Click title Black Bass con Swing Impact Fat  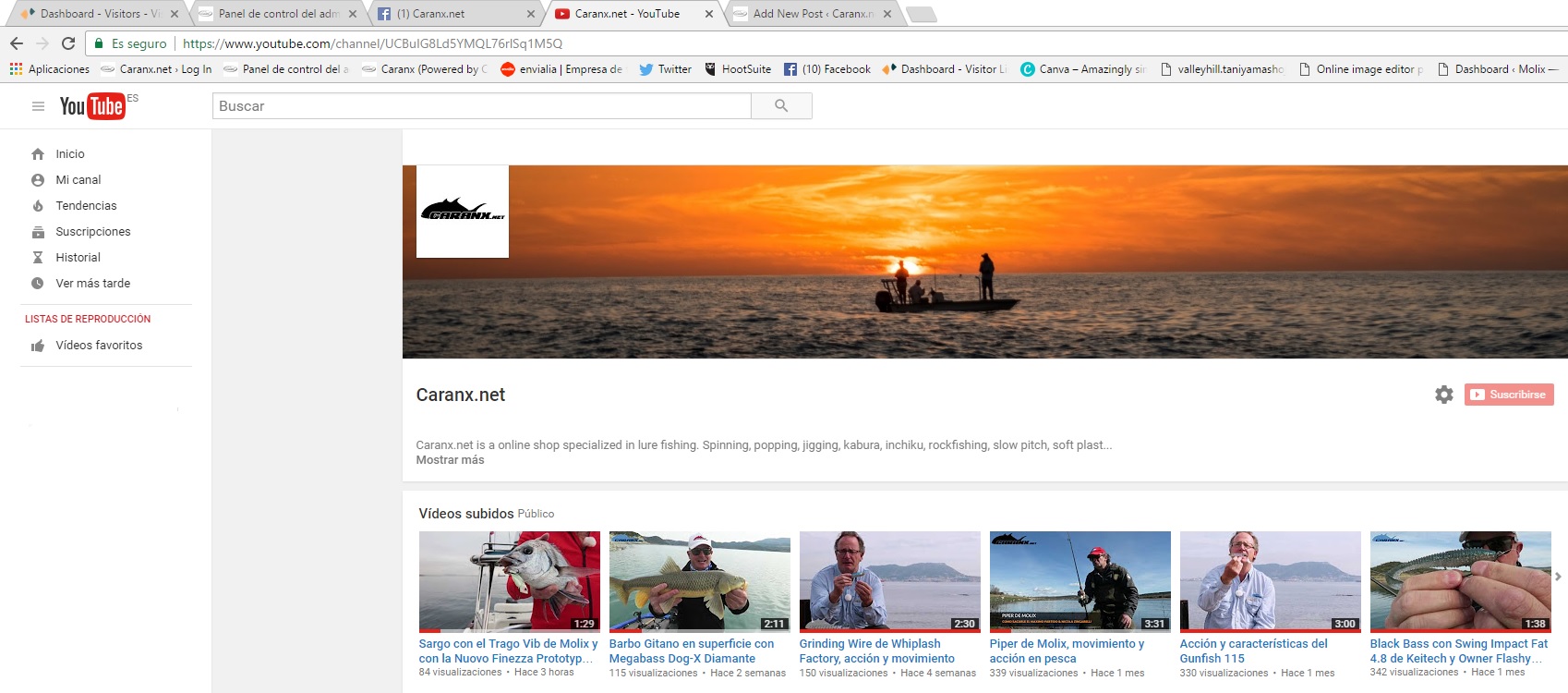(x=1459, y=651)
